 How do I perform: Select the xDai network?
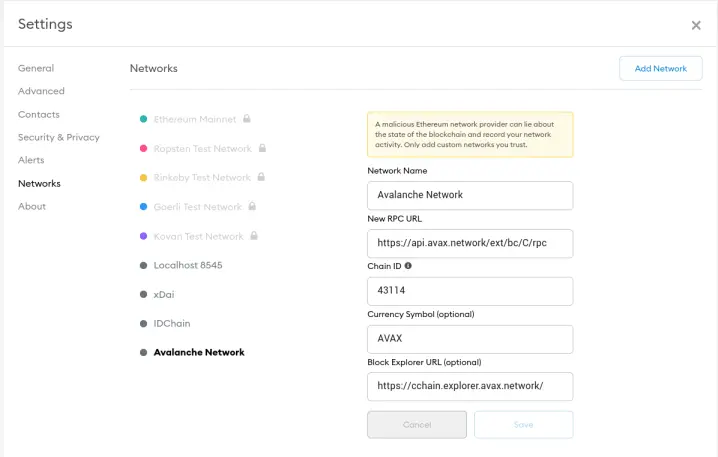pyautogui.click(x=163, y=294)
